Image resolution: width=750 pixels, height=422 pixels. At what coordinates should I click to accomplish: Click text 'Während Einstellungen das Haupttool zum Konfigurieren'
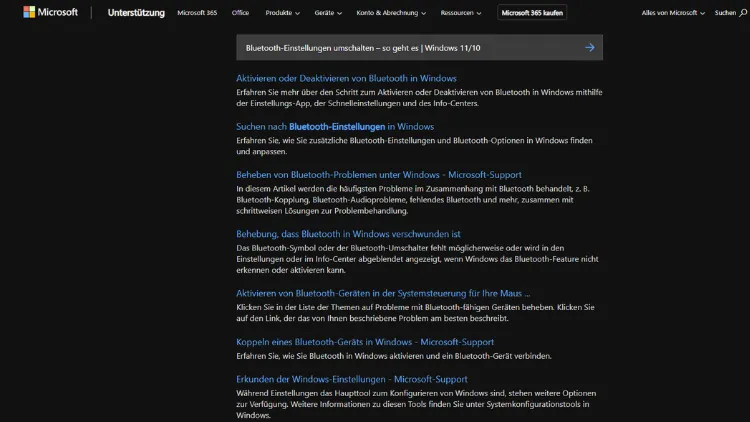(416, 404)
